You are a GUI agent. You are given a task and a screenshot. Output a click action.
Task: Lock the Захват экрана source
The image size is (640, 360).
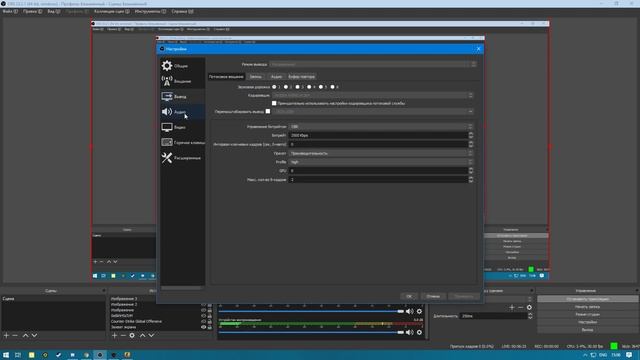[x=210, y=327]
